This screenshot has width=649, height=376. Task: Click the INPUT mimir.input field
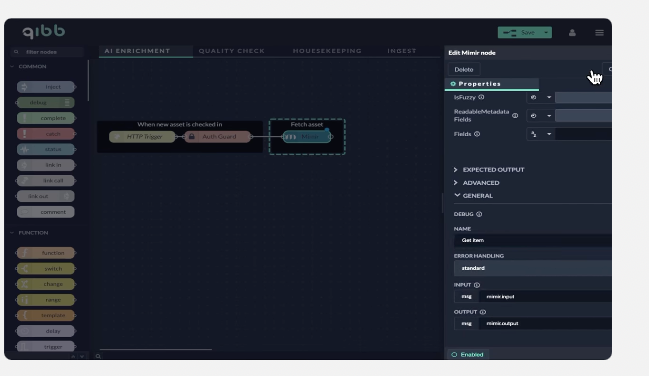click(546, 296)
